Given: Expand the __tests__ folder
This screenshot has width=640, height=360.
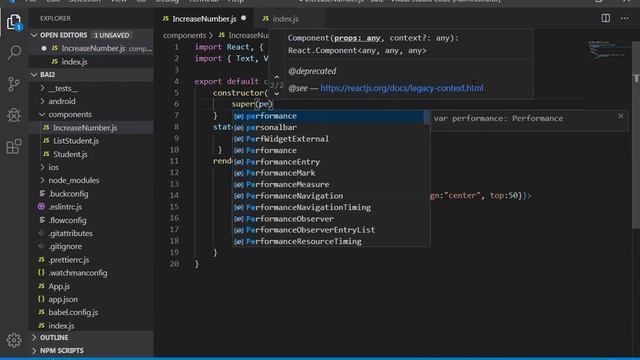Looking at the screenshot, I should [x=42, y=88].
